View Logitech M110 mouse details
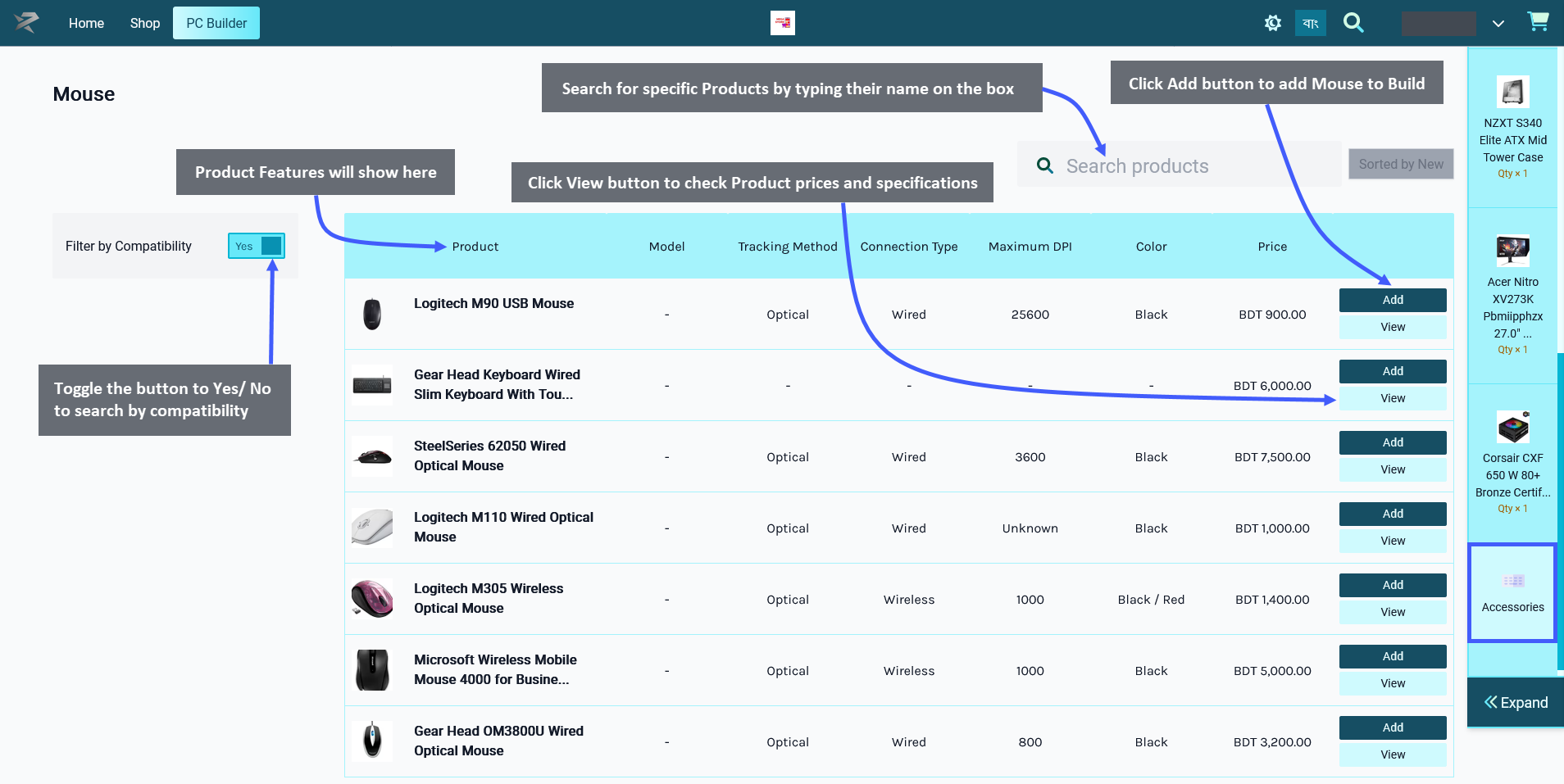The image size is (1564, 784). coord(1393,541)
